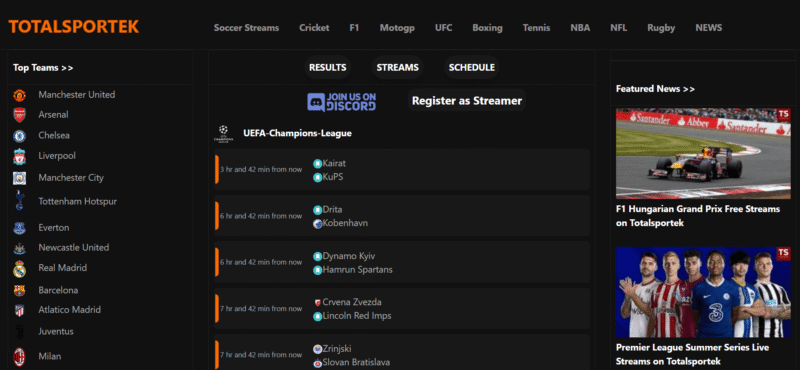Image resolution: width=800 pixels, height=370 pixels.
Task: Open the Soccer Streams menu item
Action: pos(246,28)
